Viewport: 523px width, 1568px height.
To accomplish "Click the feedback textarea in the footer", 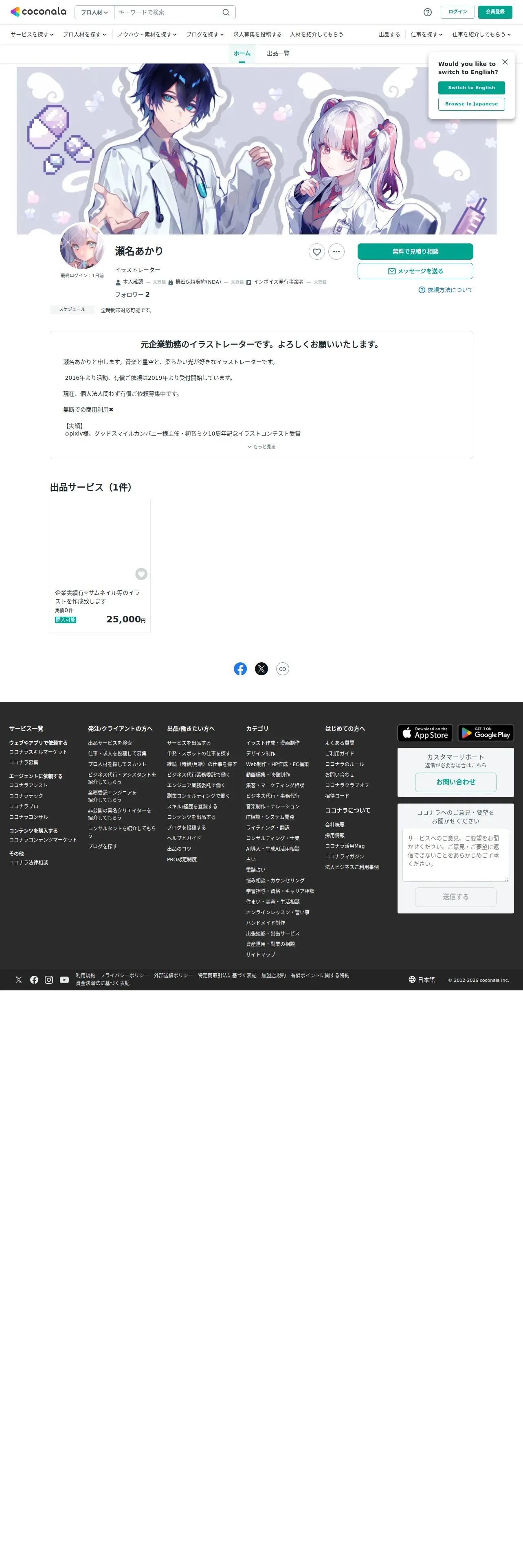I will [x=455, y=855].
